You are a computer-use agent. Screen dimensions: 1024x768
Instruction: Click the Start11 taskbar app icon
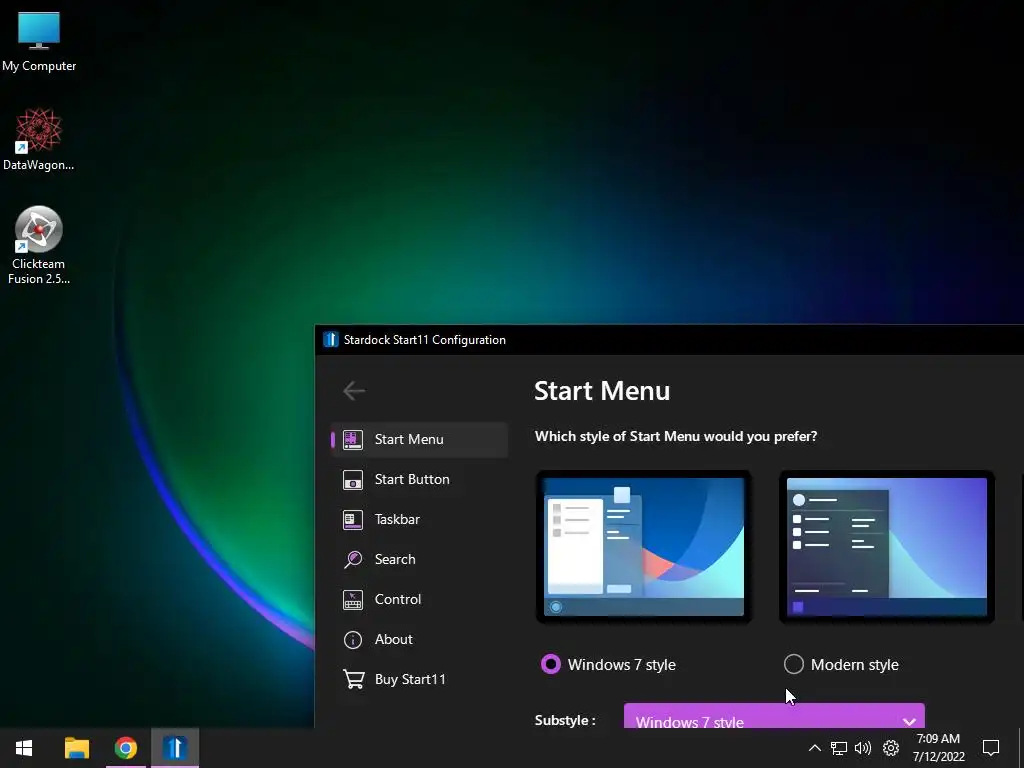pyautogui.click(x=175, y=748)
